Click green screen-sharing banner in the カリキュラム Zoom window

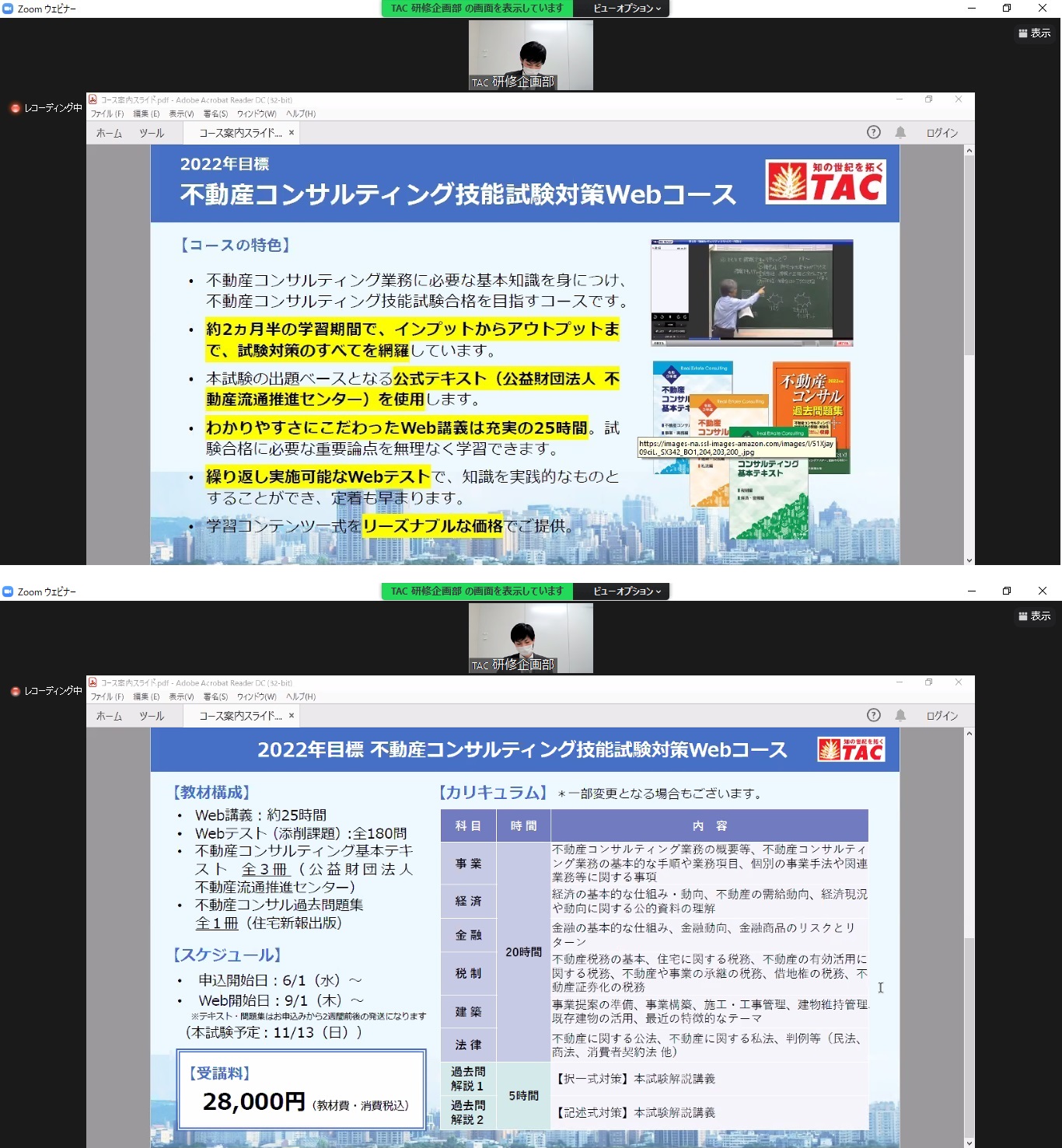click(477, 591)
